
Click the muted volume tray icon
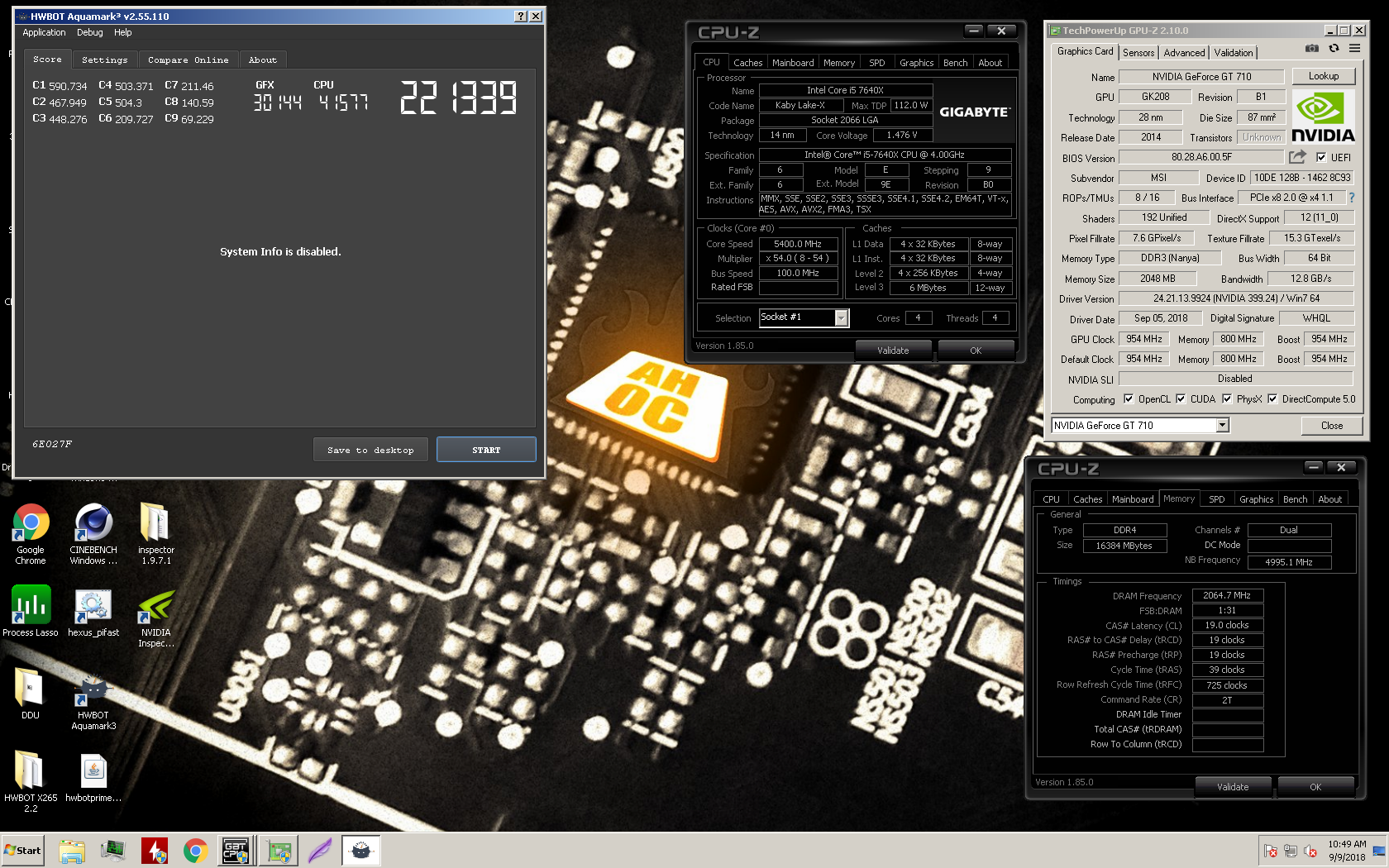tap(1310, 851)
